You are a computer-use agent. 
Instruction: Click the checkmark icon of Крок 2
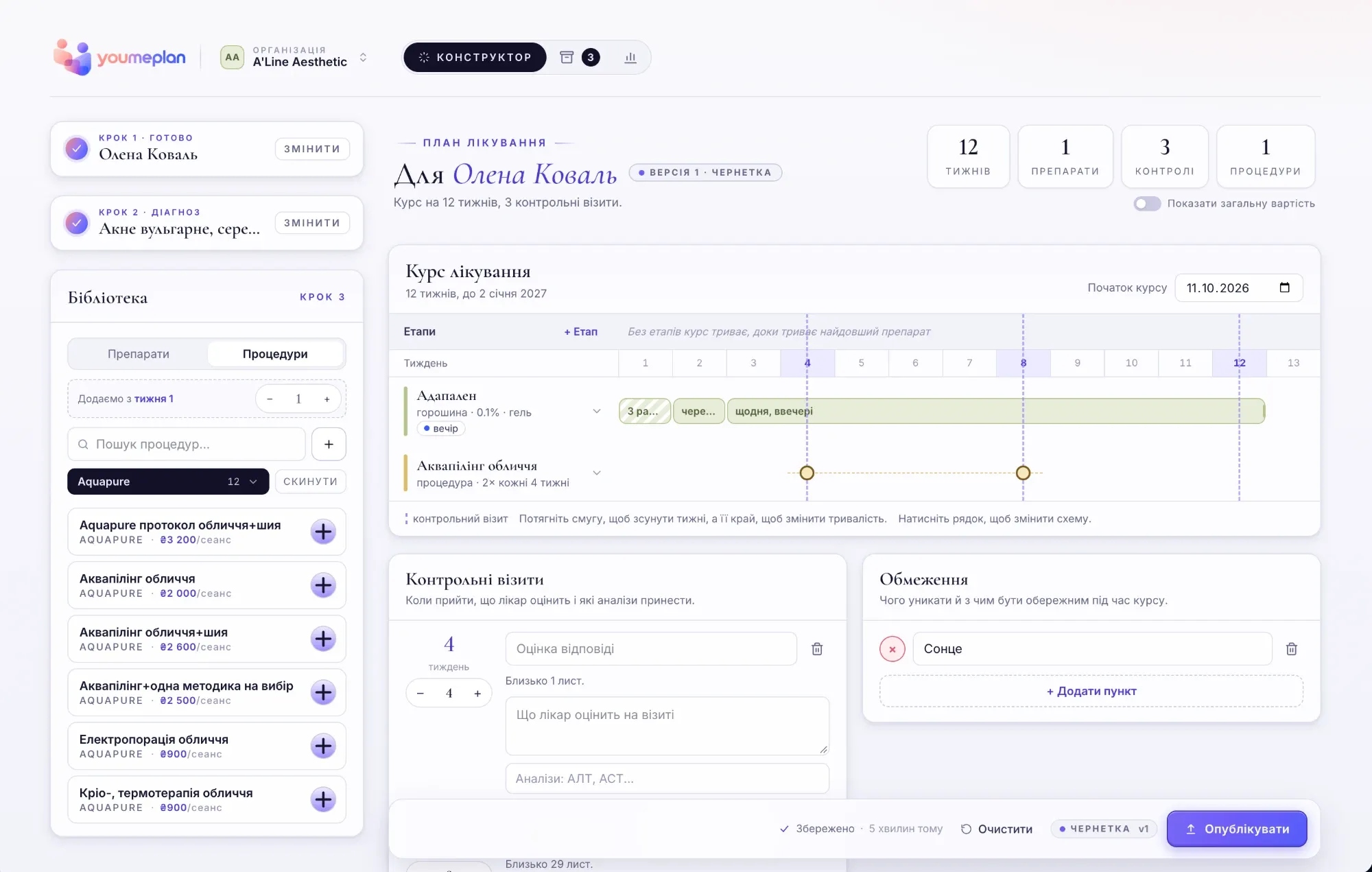[77, 222]
